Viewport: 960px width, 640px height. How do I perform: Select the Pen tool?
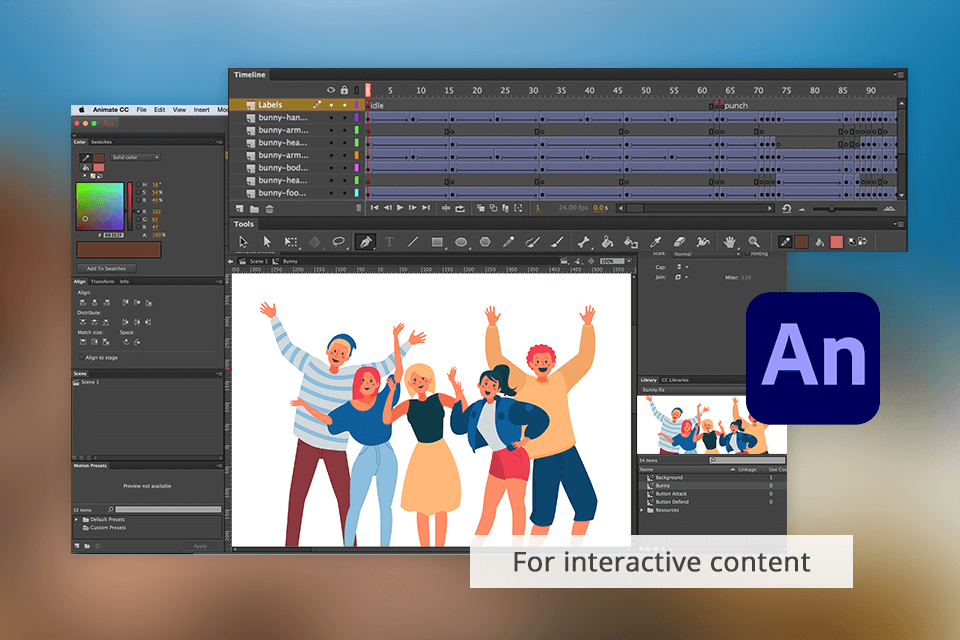[x=365, y=242]
